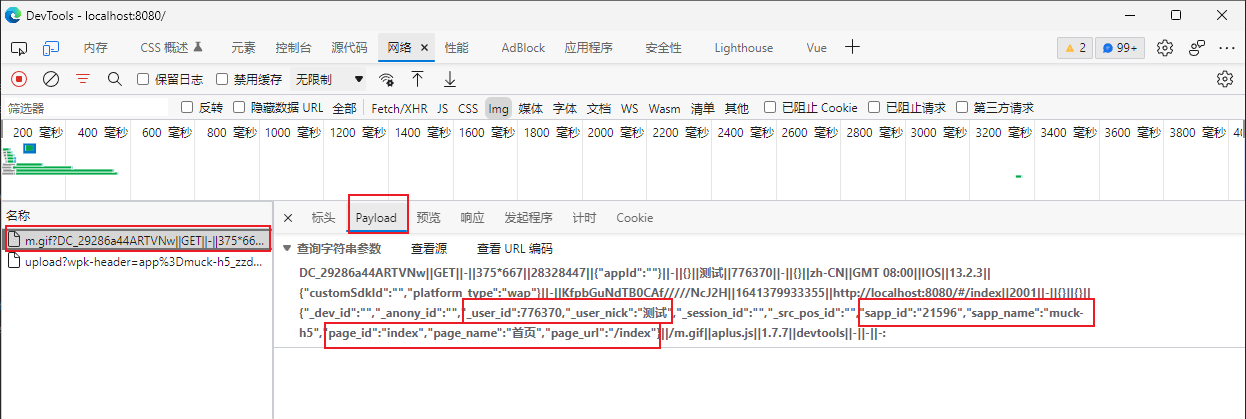
Task: Toggle the 反转 filter checkbox
Action: pyautogui.click(x=186, y=107)
